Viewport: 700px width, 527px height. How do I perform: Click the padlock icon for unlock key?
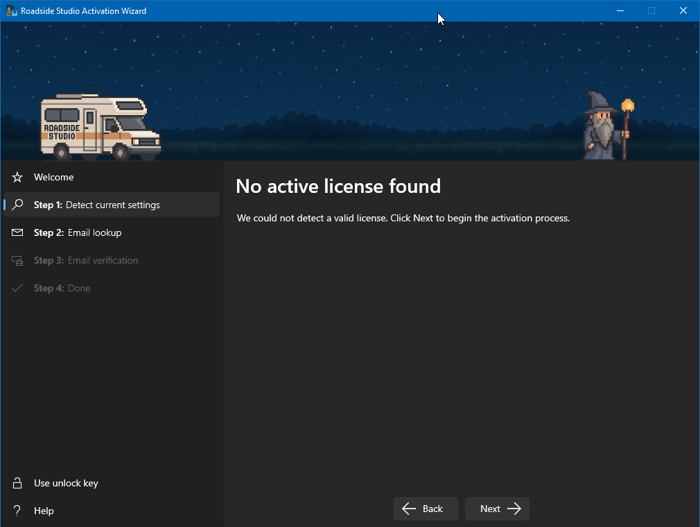click(17, 483)
